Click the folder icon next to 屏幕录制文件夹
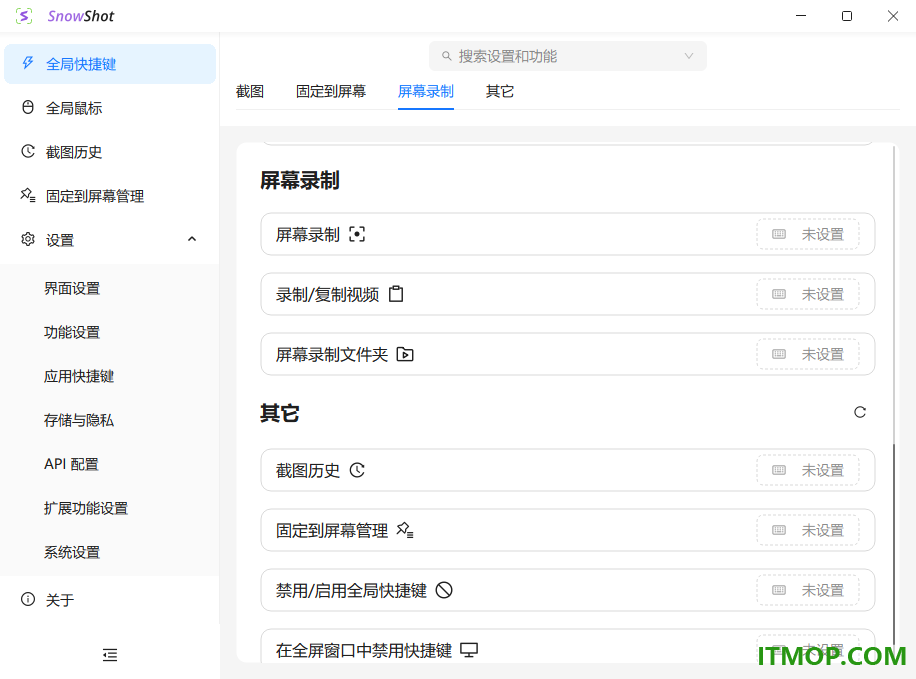This screenshot has width=916, height=679. (x=405, y=354)
